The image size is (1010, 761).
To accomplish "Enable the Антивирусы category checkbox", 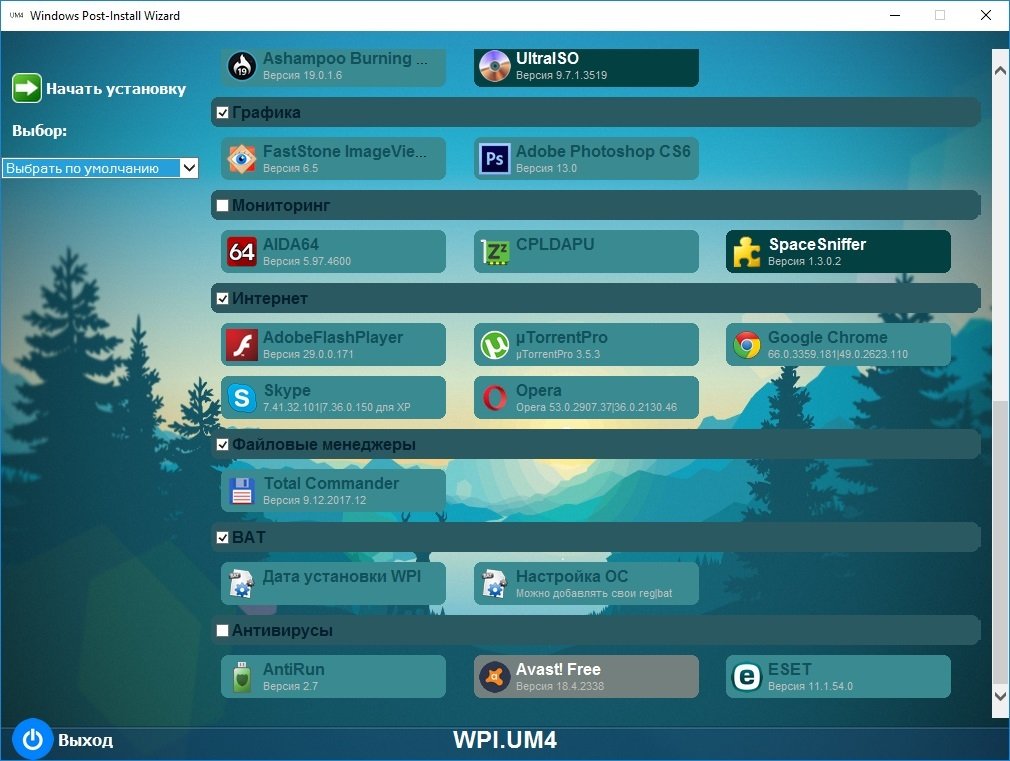I will pos(222,630).
